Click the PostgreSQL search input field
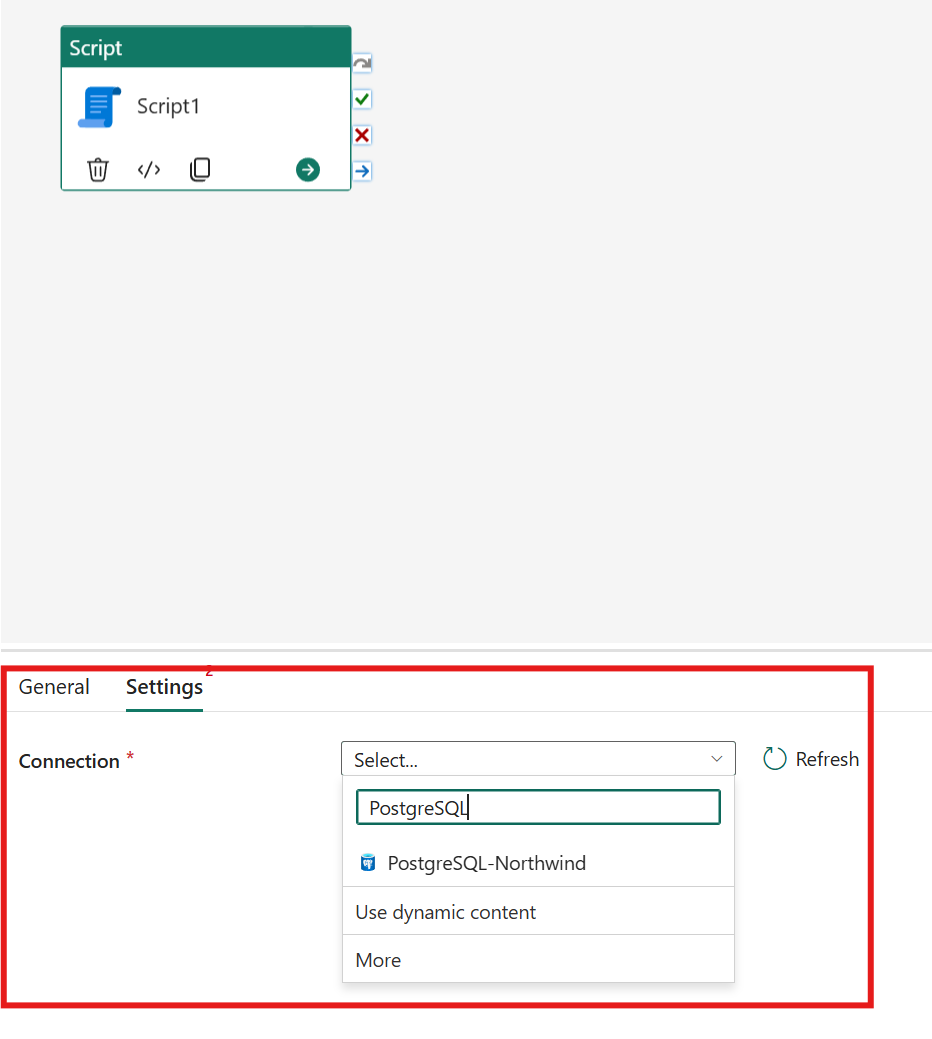Screen dimensions: 932x1039 click(x=538, y=807)
